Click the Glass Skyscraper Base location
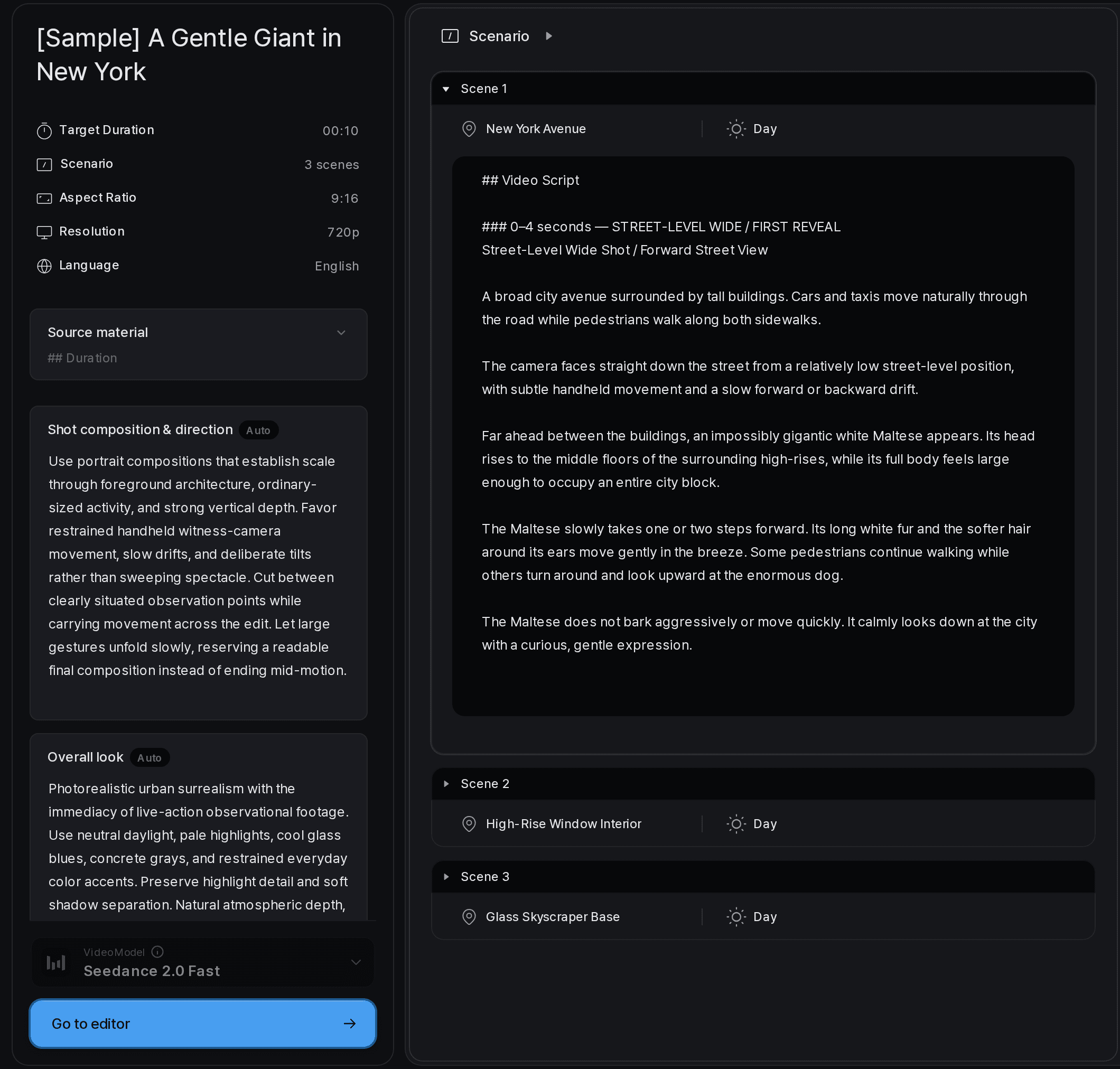Viewport: 1120px width, 1069px height. click(x=552, y=917)
